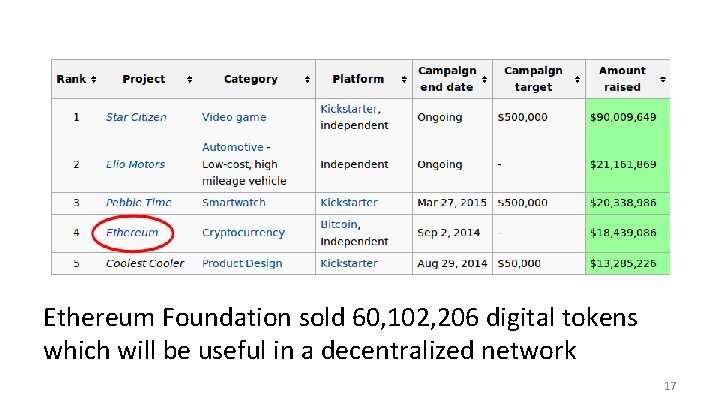720x405 pixels.
Task: Sort the table by Rank column
Action: click(x=93, y=79)
